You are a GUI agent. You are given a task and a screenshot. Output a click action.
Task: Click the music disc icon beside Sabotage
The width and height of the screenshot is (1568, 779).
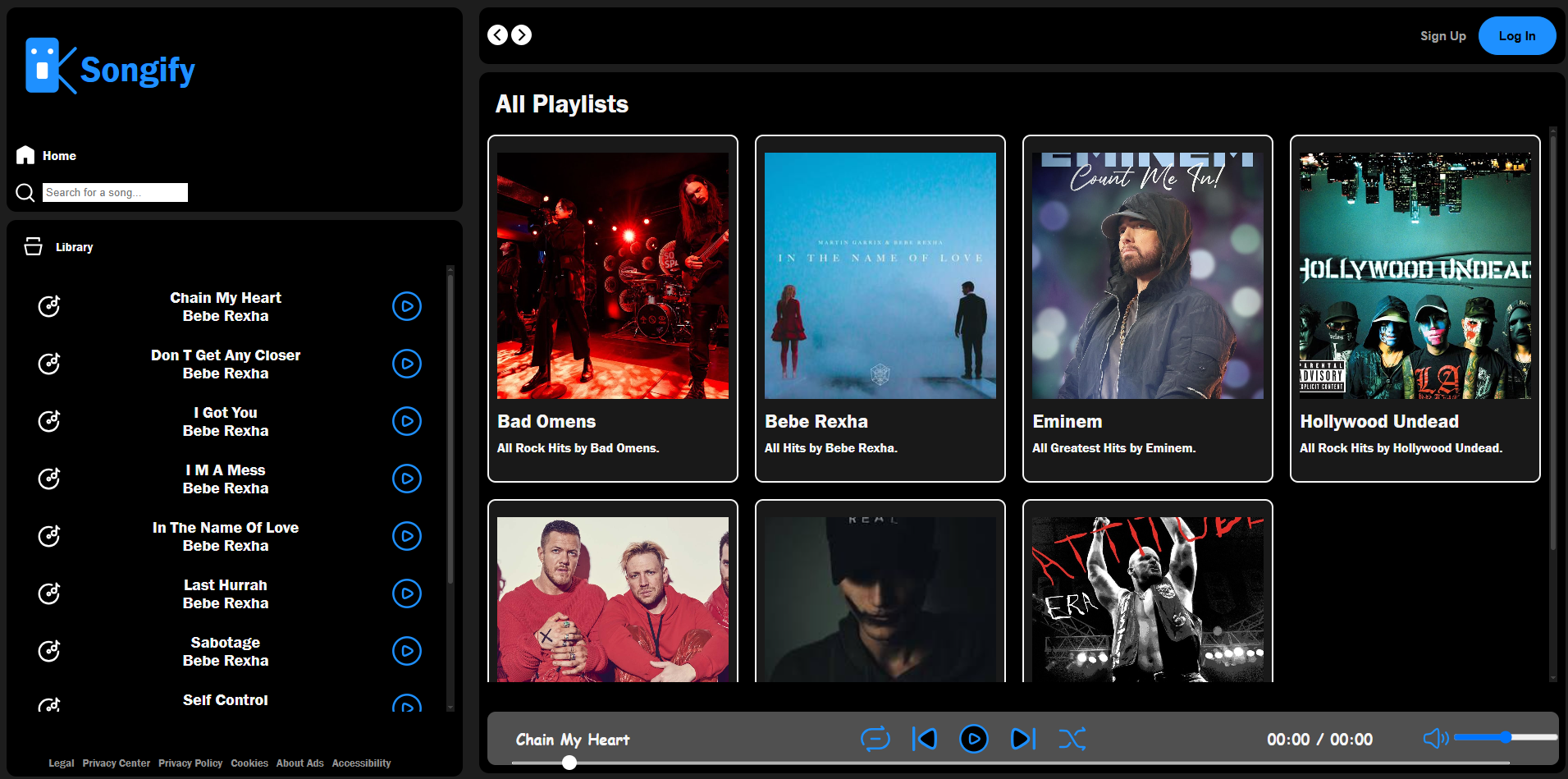(x=49, y=651)
